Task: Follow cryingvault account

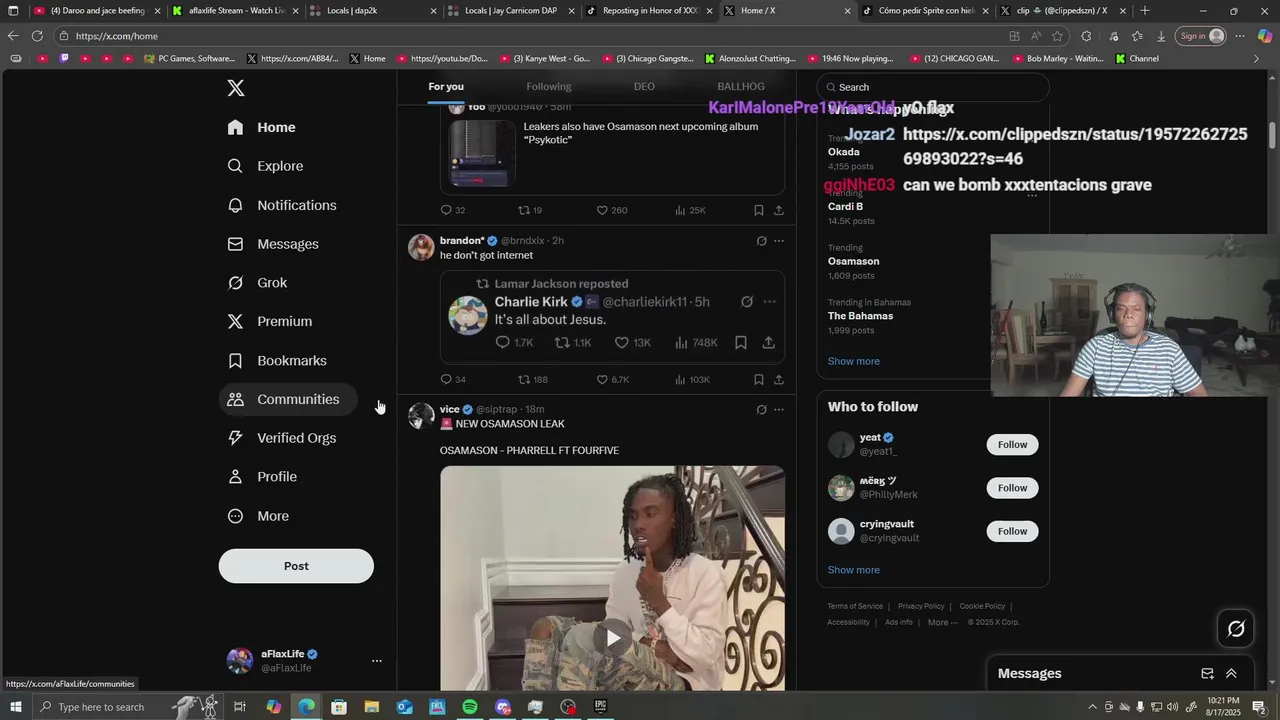Action: pyautogui.click(x=1012, y=531)
